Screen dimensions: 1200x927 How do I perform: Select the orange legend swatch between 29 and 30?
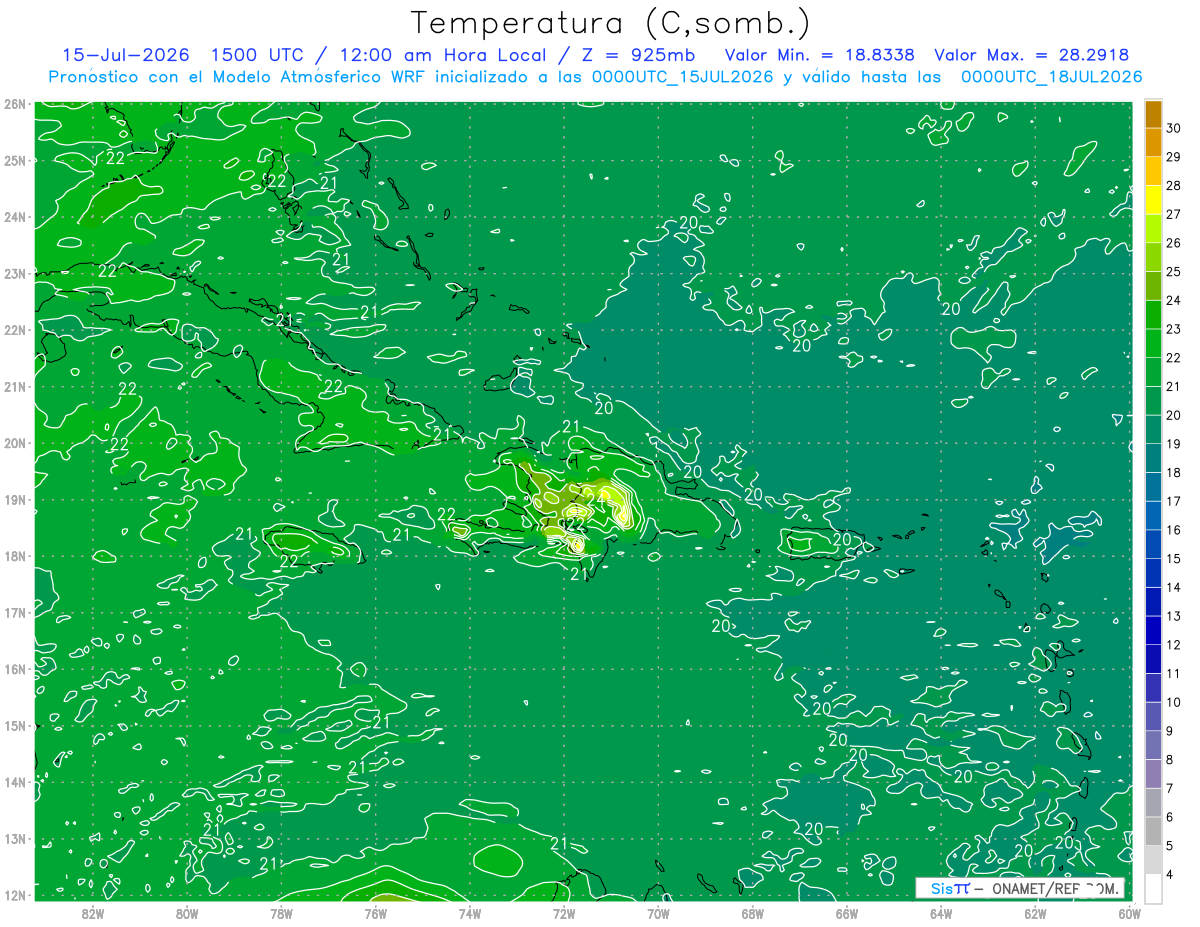[x=1153, y=142]
